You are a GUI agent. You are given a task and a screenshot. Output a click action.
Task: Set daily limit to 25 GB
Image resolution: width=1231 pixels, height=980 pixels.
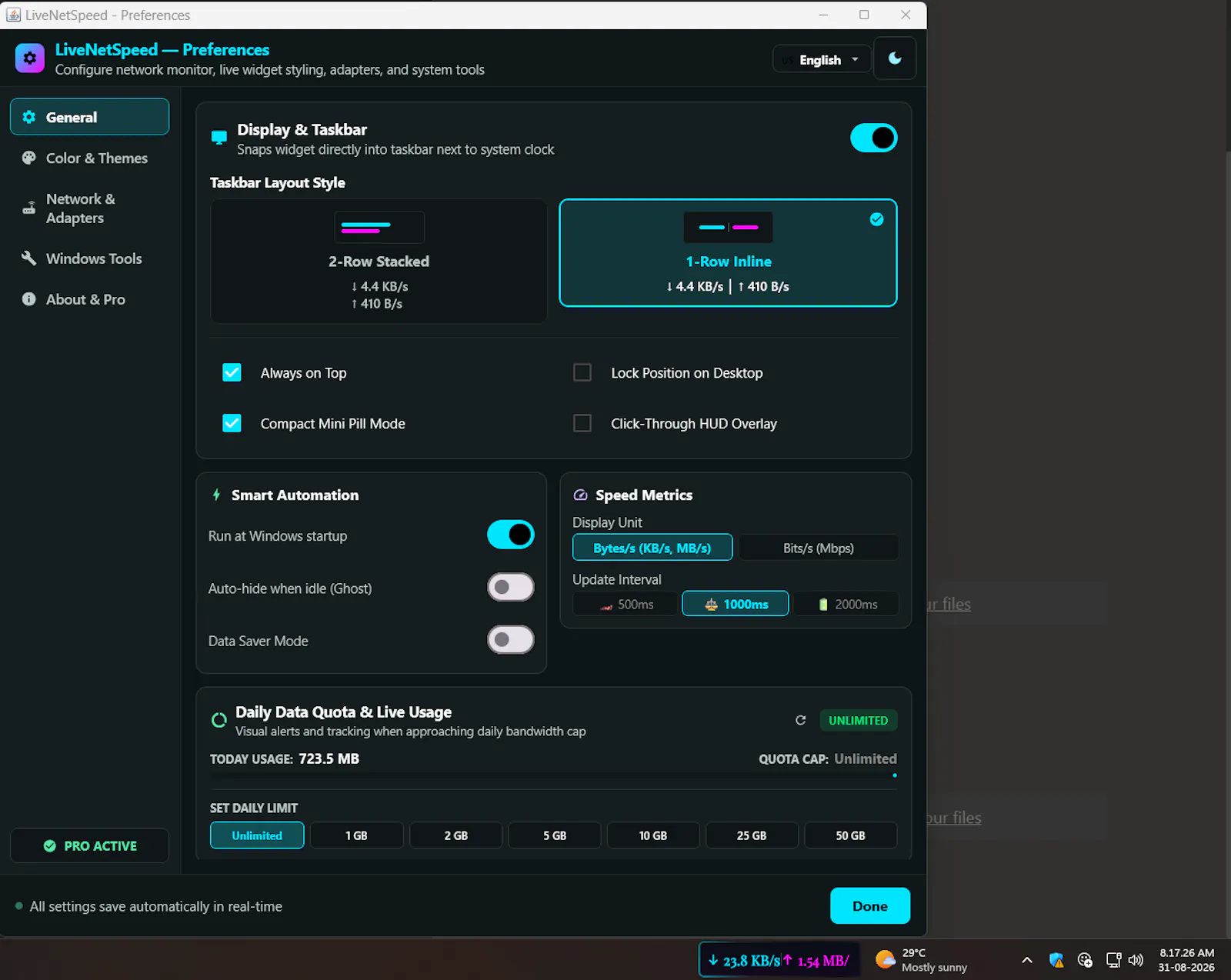coord(752,835)
